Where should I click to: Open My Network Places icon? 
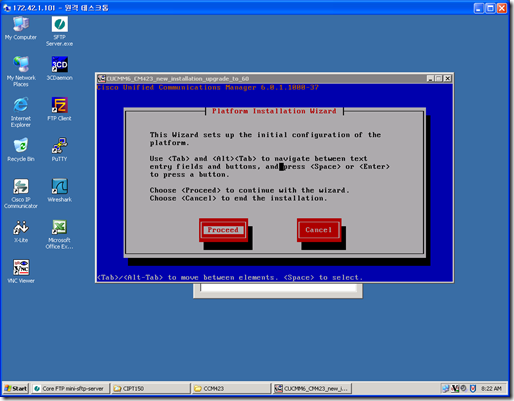pos(21,72)
